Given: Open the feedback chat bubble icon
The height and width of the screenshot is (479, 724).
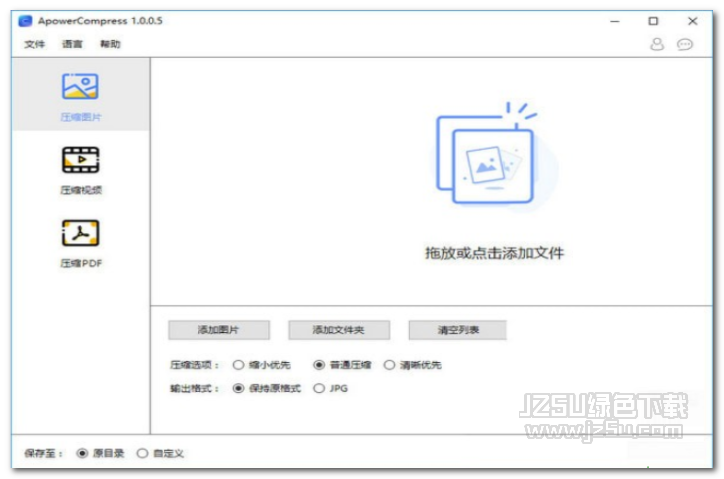Looking at the screenshot, I should pos(684,44).
